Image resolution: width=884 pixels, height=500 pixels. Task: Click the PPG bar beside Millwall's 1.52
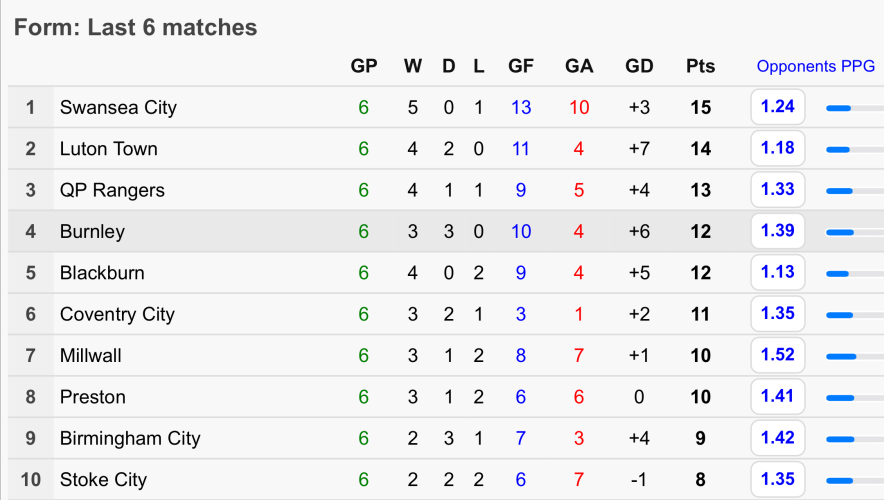pyautogui.click(x=841, y=356)
